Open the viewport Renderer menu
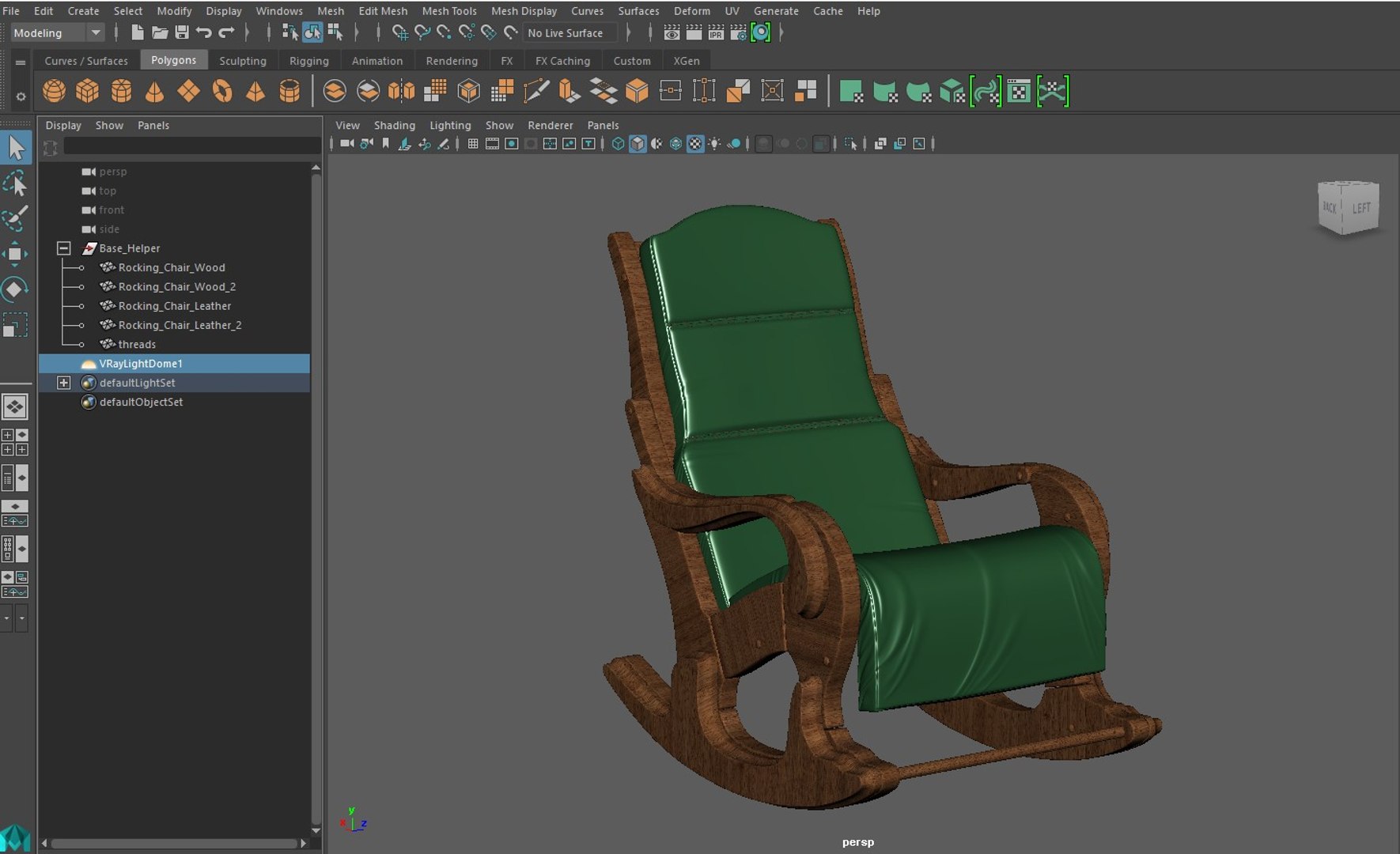Viewport: 1400px width, 854px height. click(x=551, y=125)
